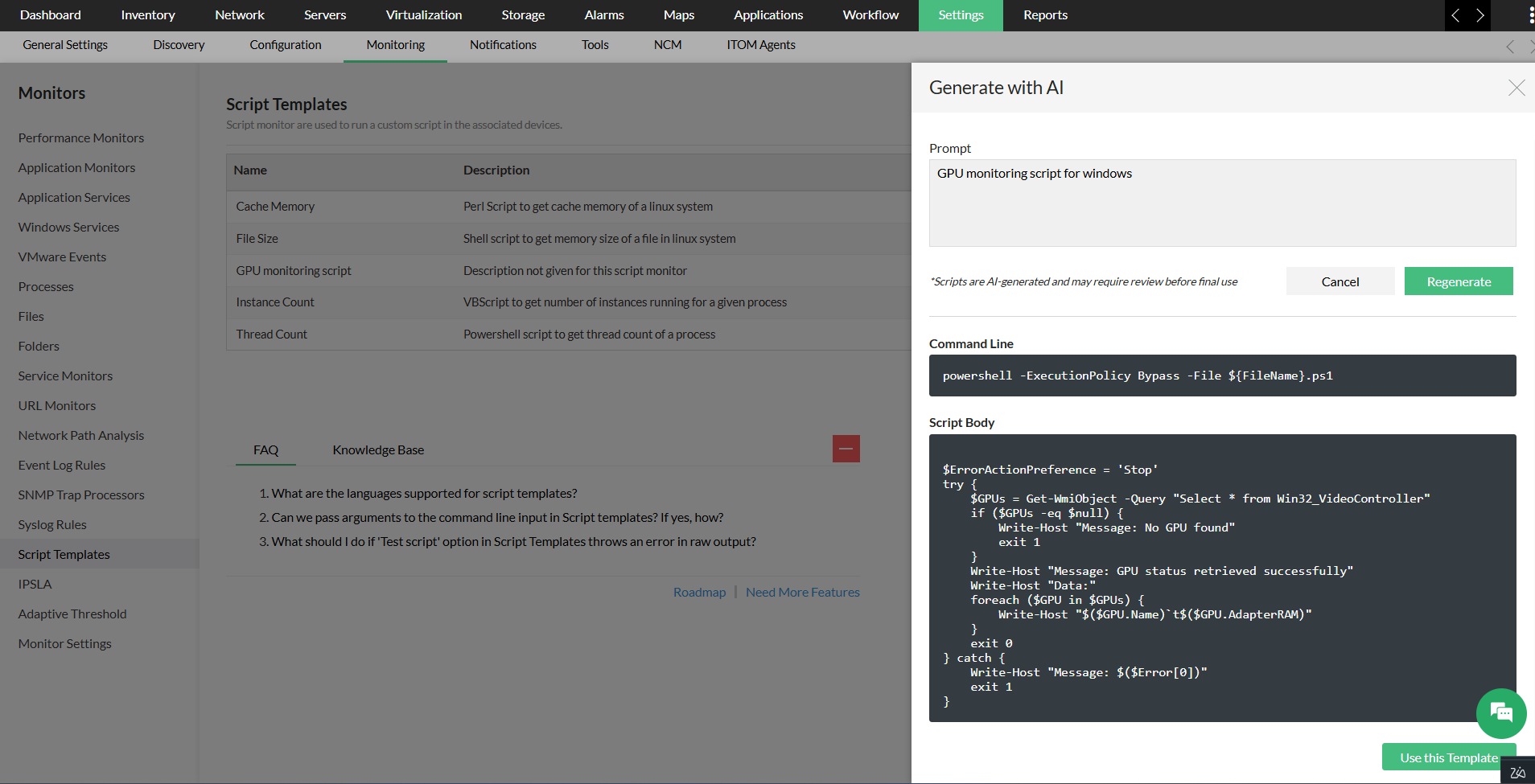Select Adaptive Threshold in Monitors sidebar

[72, 614]
